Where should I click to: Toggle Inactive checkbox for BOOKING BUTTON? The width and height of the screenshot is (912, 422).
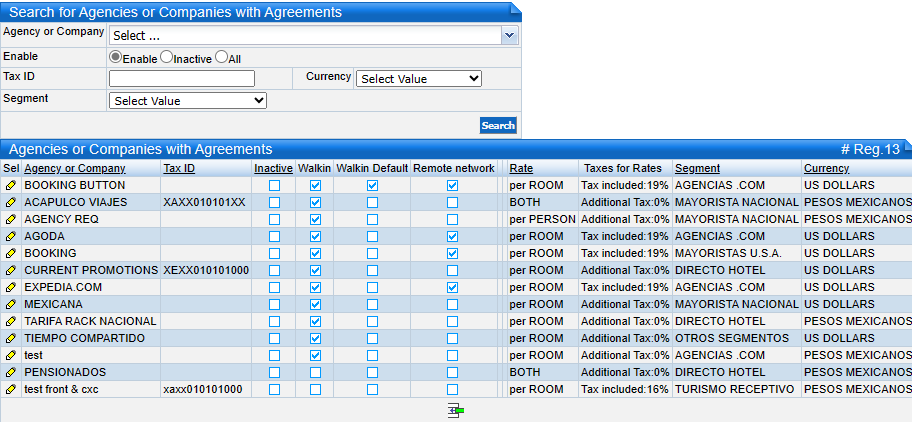[x=275, y=185]
